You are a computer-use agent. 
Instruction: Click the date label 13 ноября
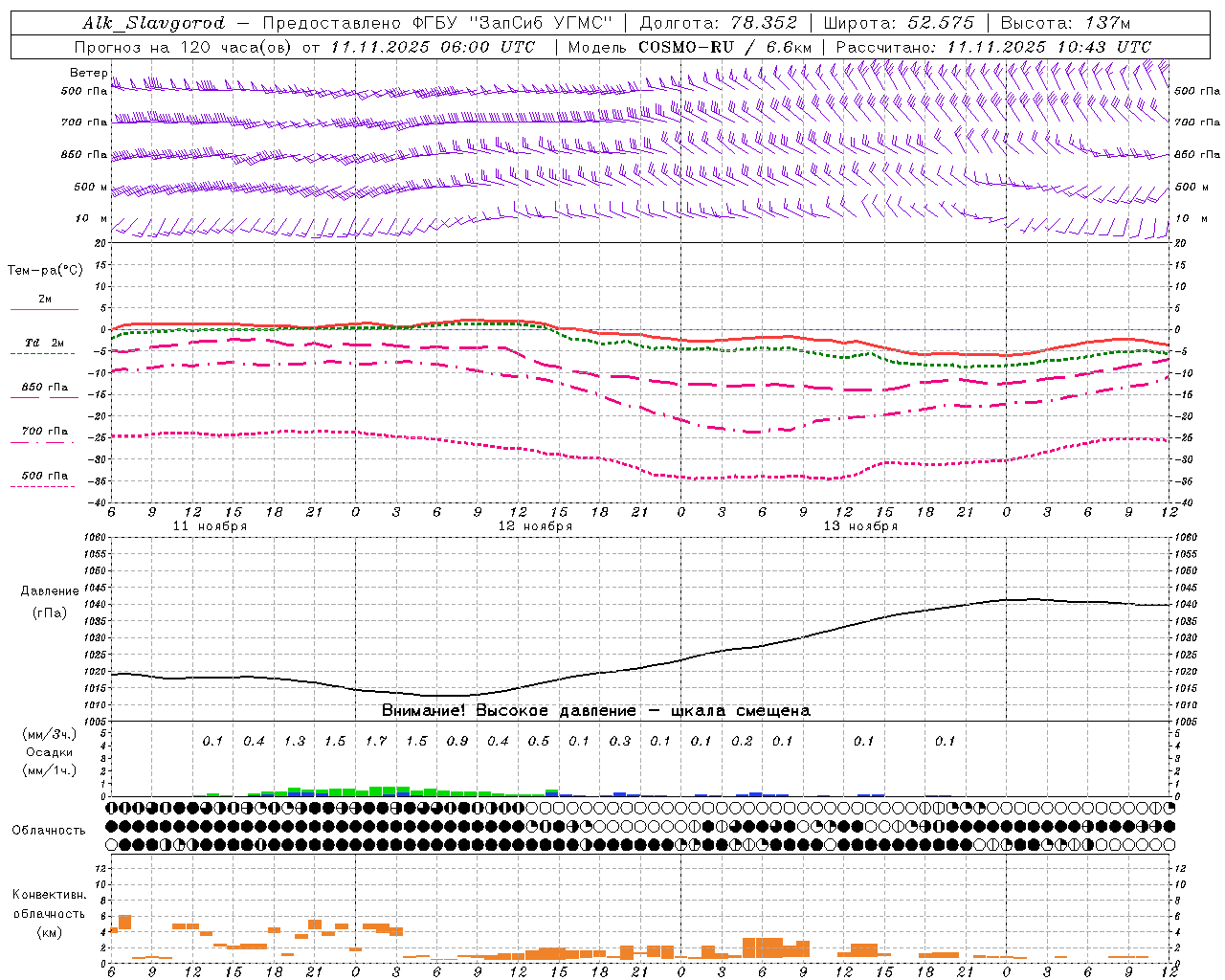coord(860,526)
